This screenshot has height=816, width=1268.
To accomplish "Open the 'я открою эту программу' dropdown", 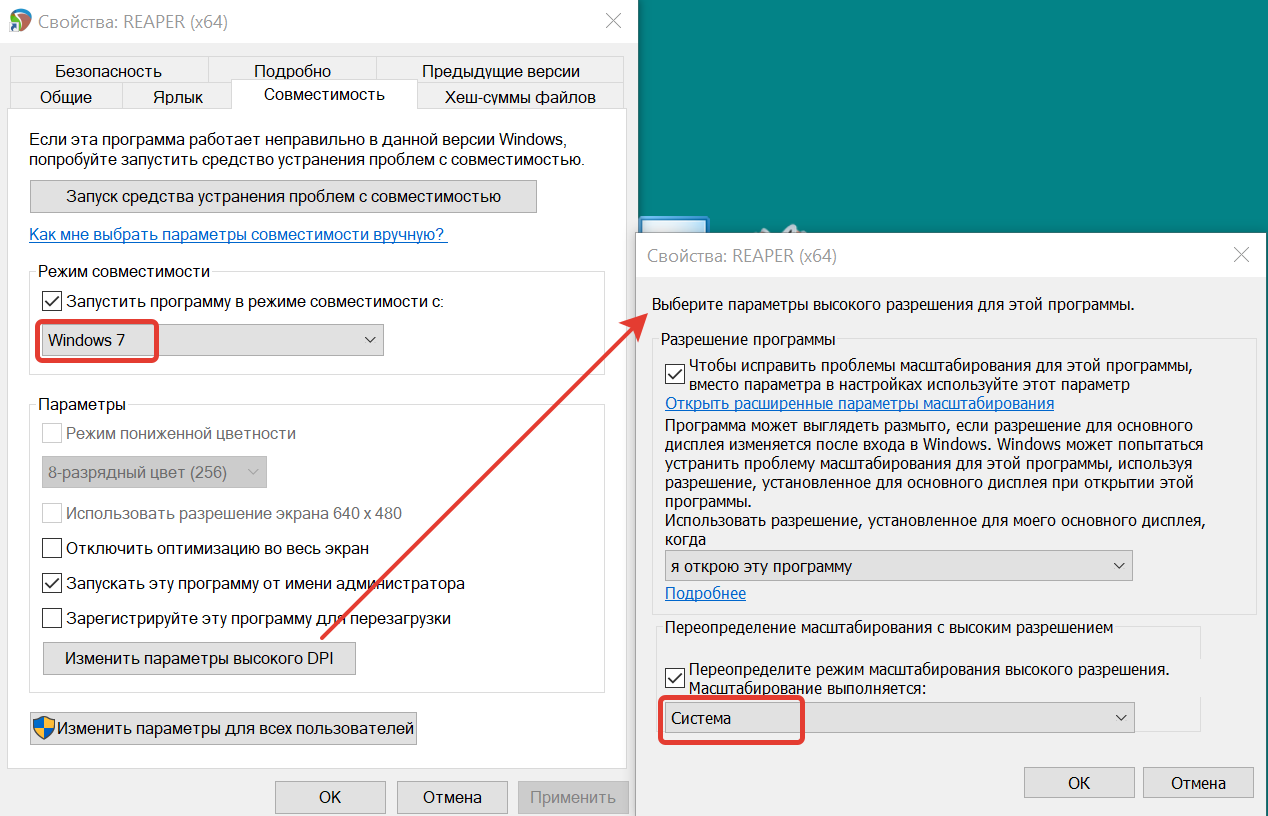I will point(899,566).
